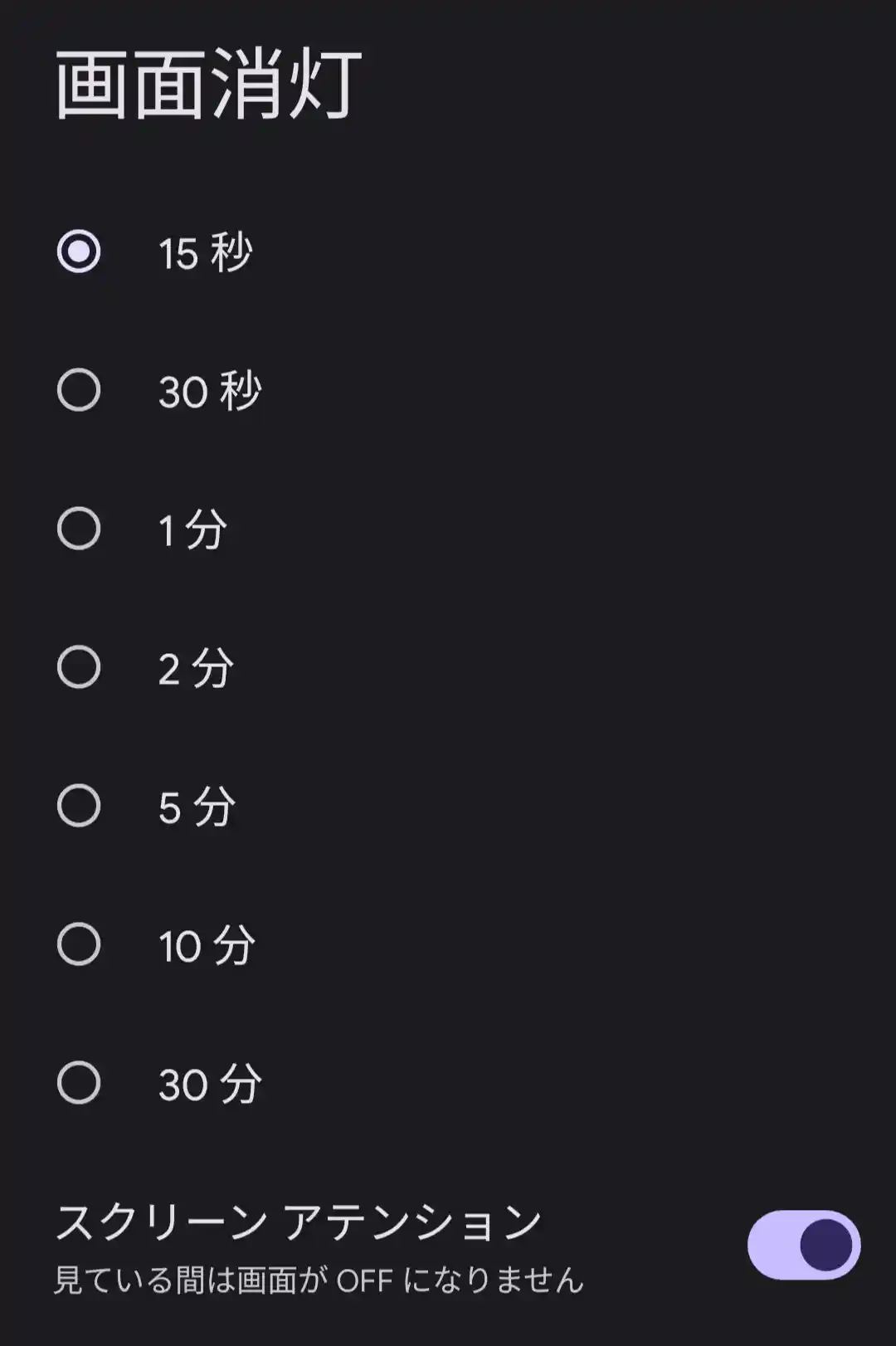Select the 30 分 radio button
The width and height of the screenshot is (896, 1346).
(79, 1083)
